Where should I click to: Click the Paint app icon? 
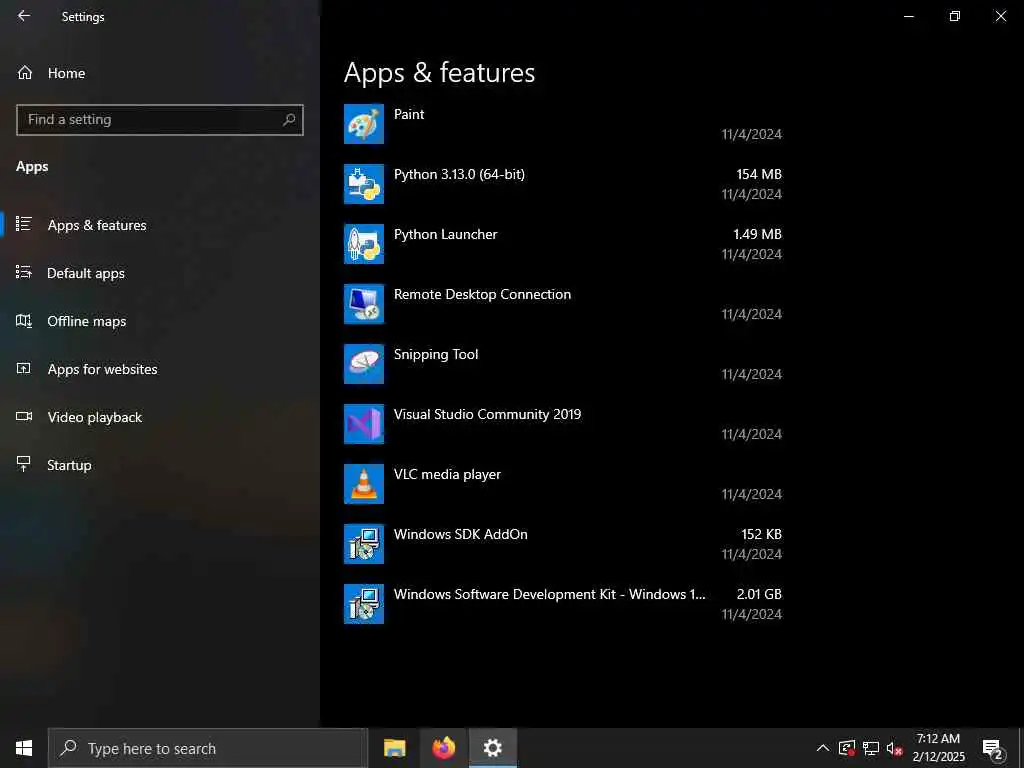click(364, 124)
